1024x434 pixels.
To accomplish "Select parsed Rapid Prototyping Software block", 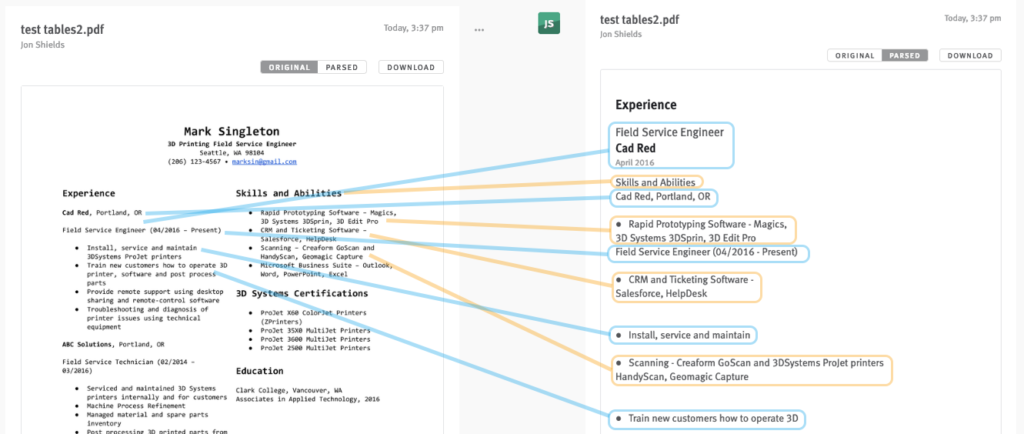I will [701, 230].
